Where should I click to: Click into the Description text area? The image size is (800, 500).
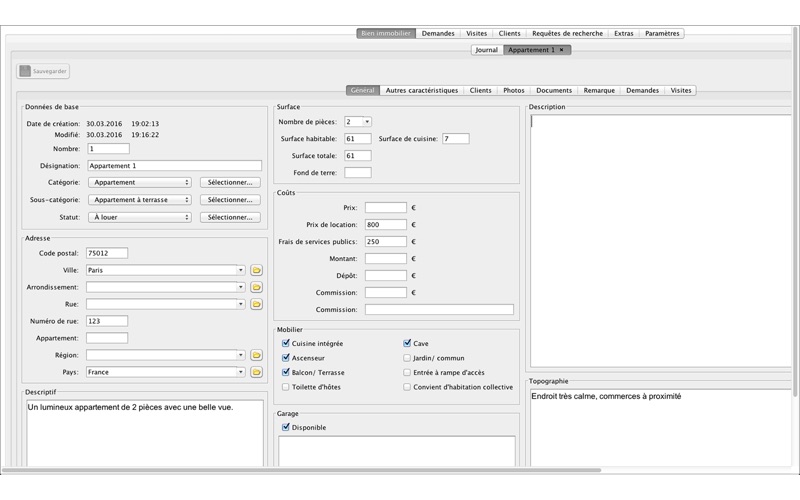coord(661,240)
